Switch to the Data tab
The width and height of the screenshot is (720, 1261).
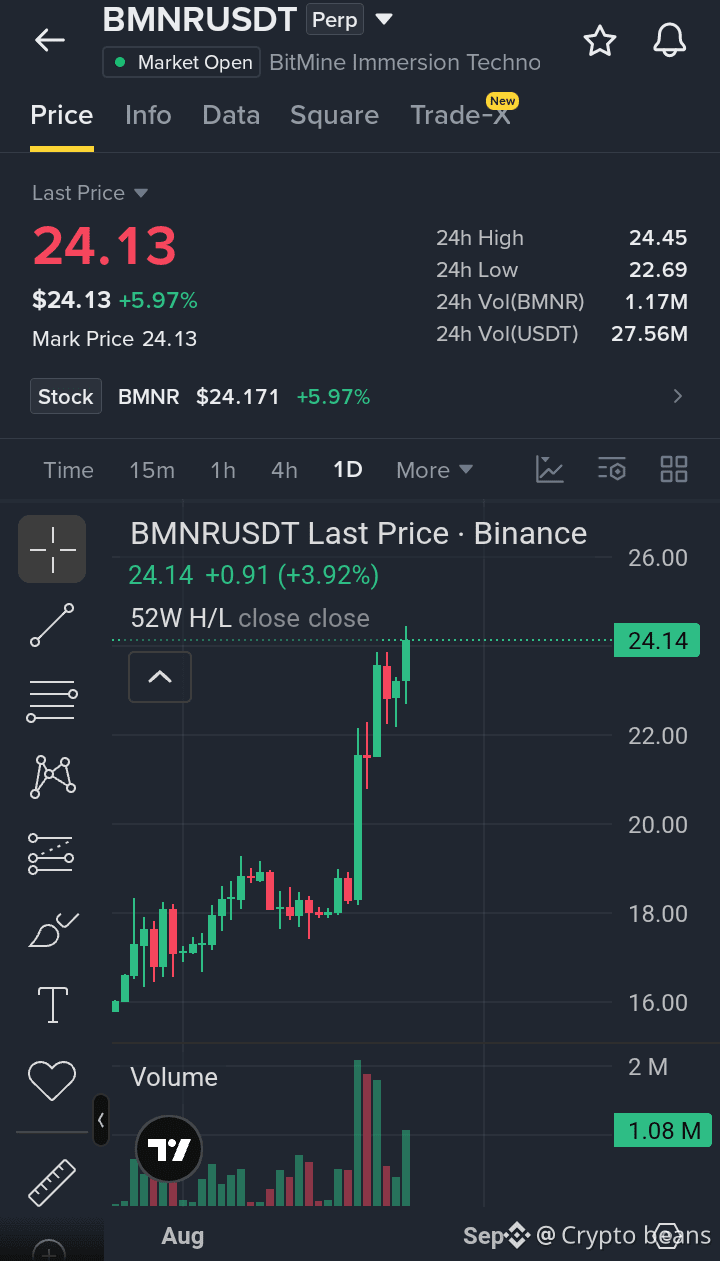click(x=231, y=115)
